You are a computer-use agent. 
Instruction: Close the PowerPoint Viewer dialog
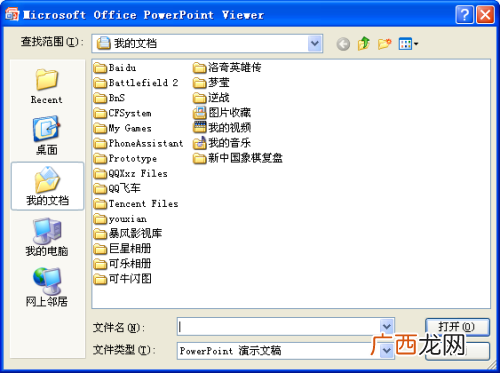485,15
